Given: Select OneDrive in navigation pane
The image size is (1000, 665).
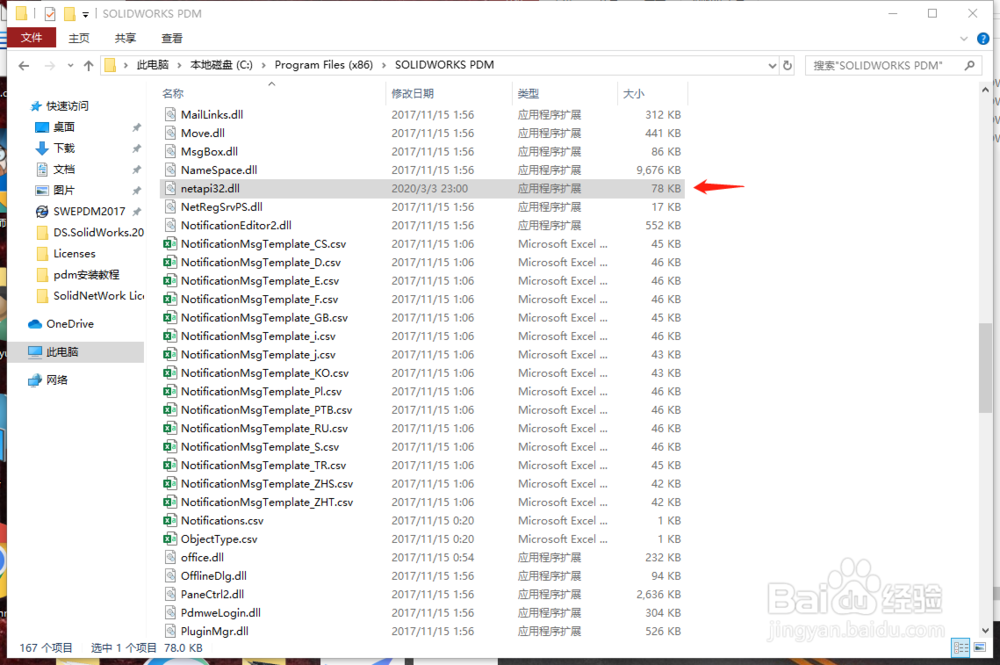Looking at the screenshot, I should pos(70,324).
